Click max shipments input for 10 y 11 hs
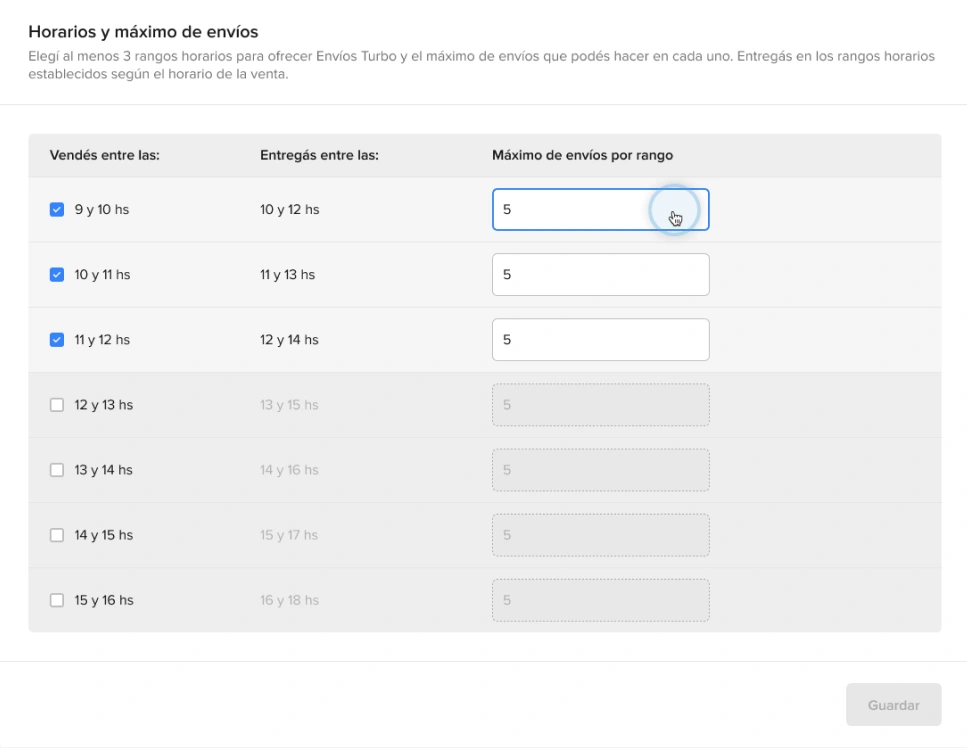 coord(600,275)
